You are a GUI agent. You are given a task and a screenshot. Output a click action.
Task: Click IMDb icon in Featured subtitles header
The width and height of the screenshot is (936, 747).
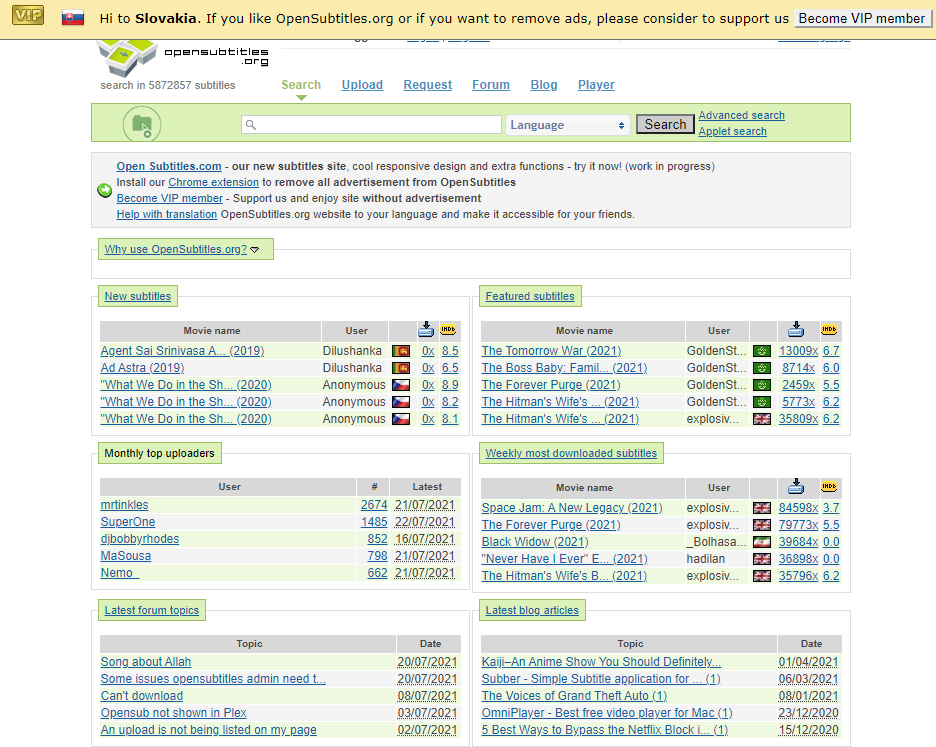tap(829, 330)
